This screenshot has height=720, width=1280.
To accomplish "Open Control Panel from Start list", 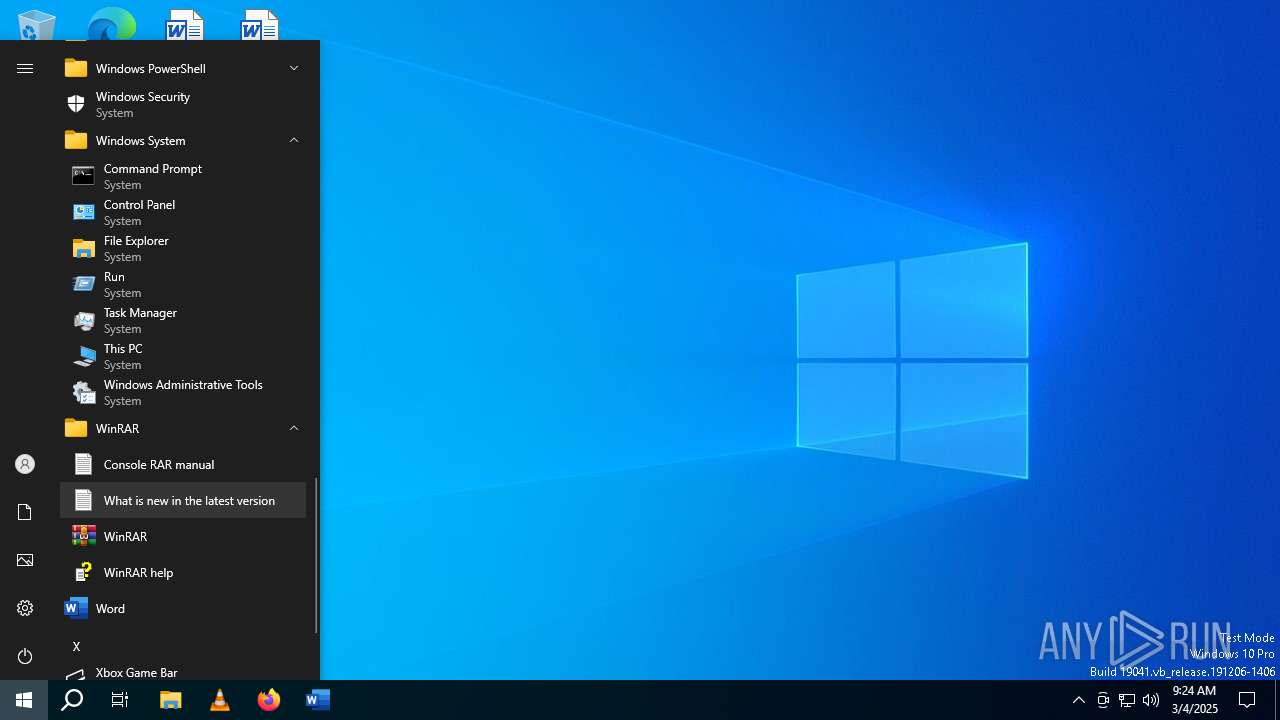I will coord(183,212).
